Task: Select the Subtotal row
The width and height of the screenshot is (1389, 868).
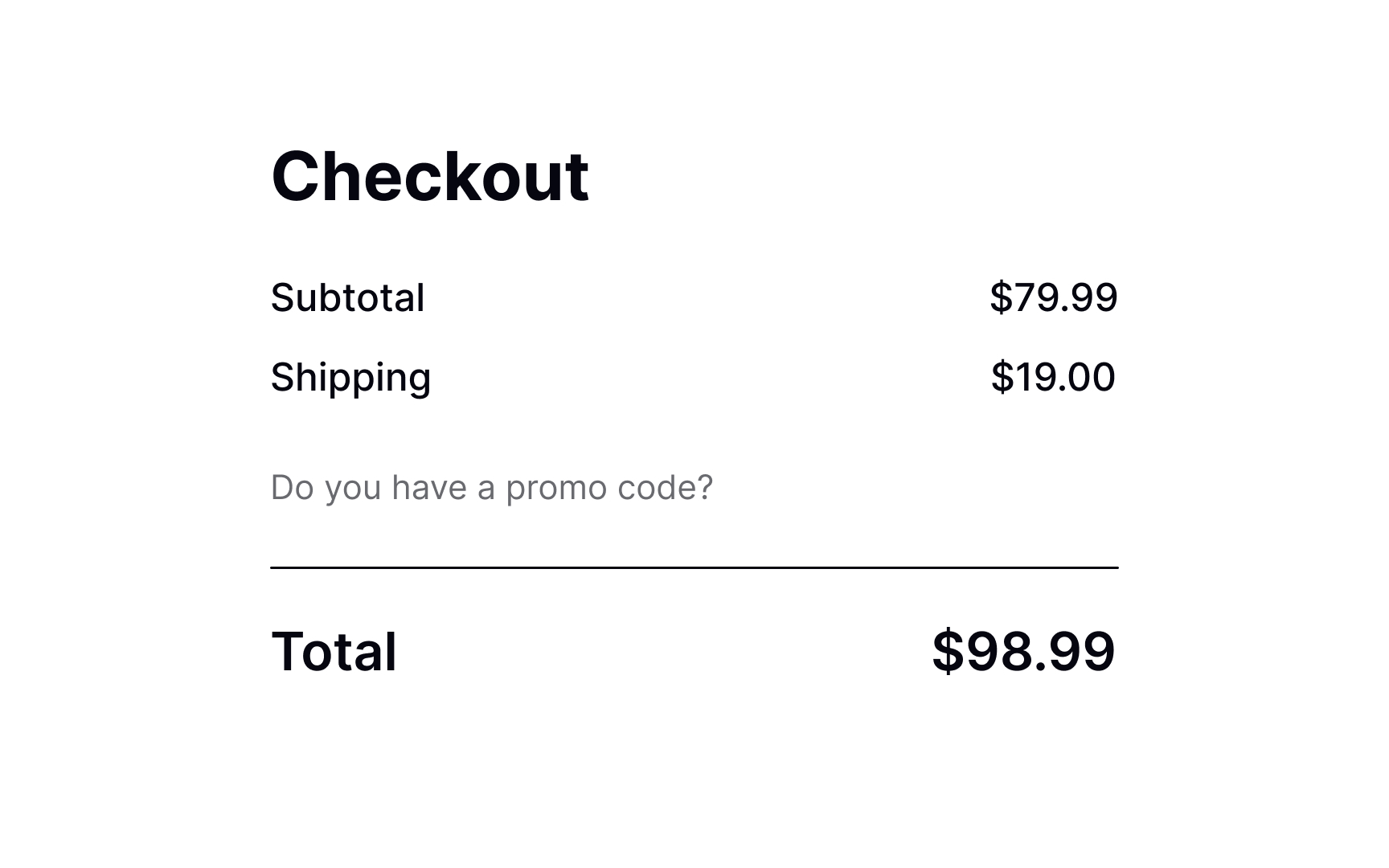Action: click(694, 297)
